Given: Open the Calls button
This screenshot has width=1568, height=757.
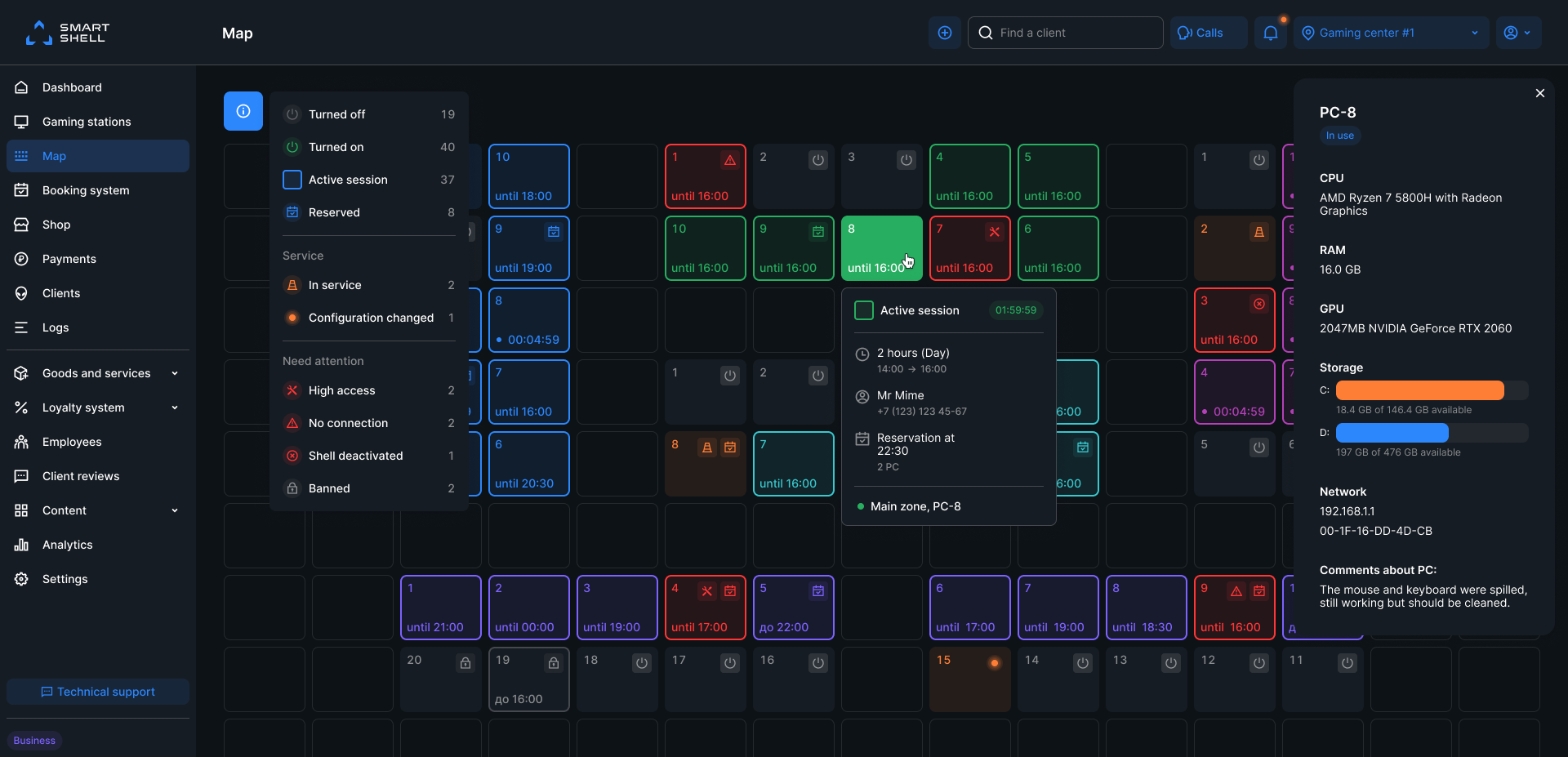Looking at the screenshot, I should click(x=1209, y=33).
